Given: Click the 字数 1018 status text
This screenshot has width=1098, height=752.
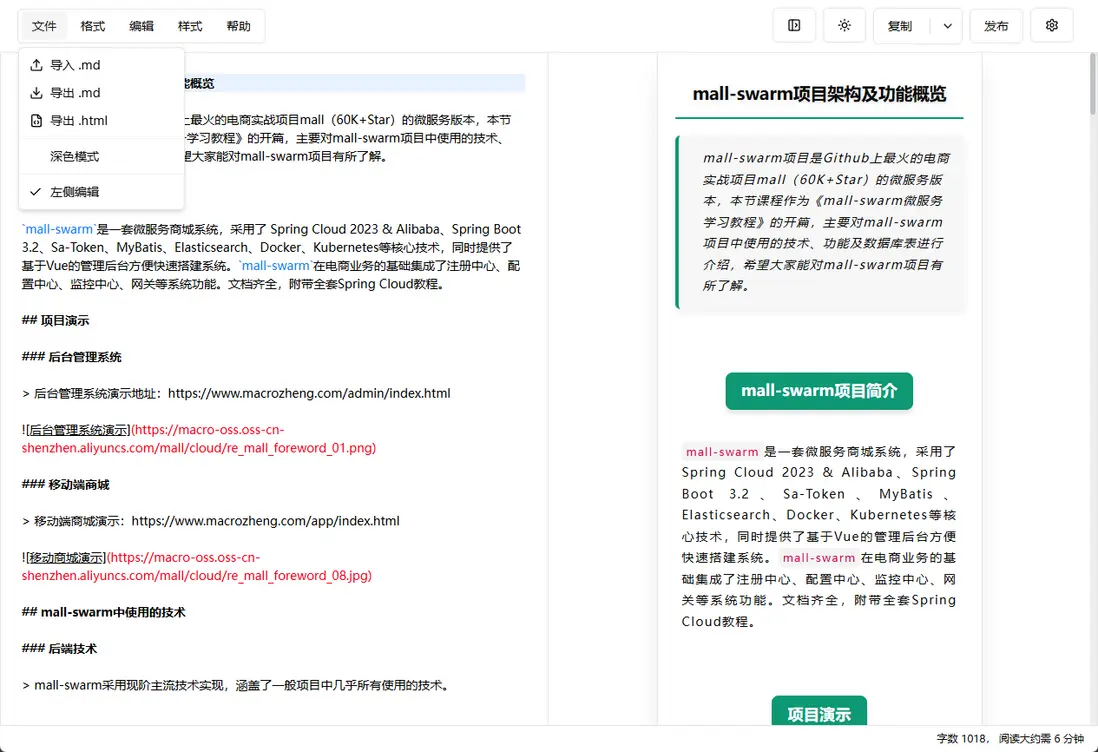Looking at the screenshot, I should [961, 739].
